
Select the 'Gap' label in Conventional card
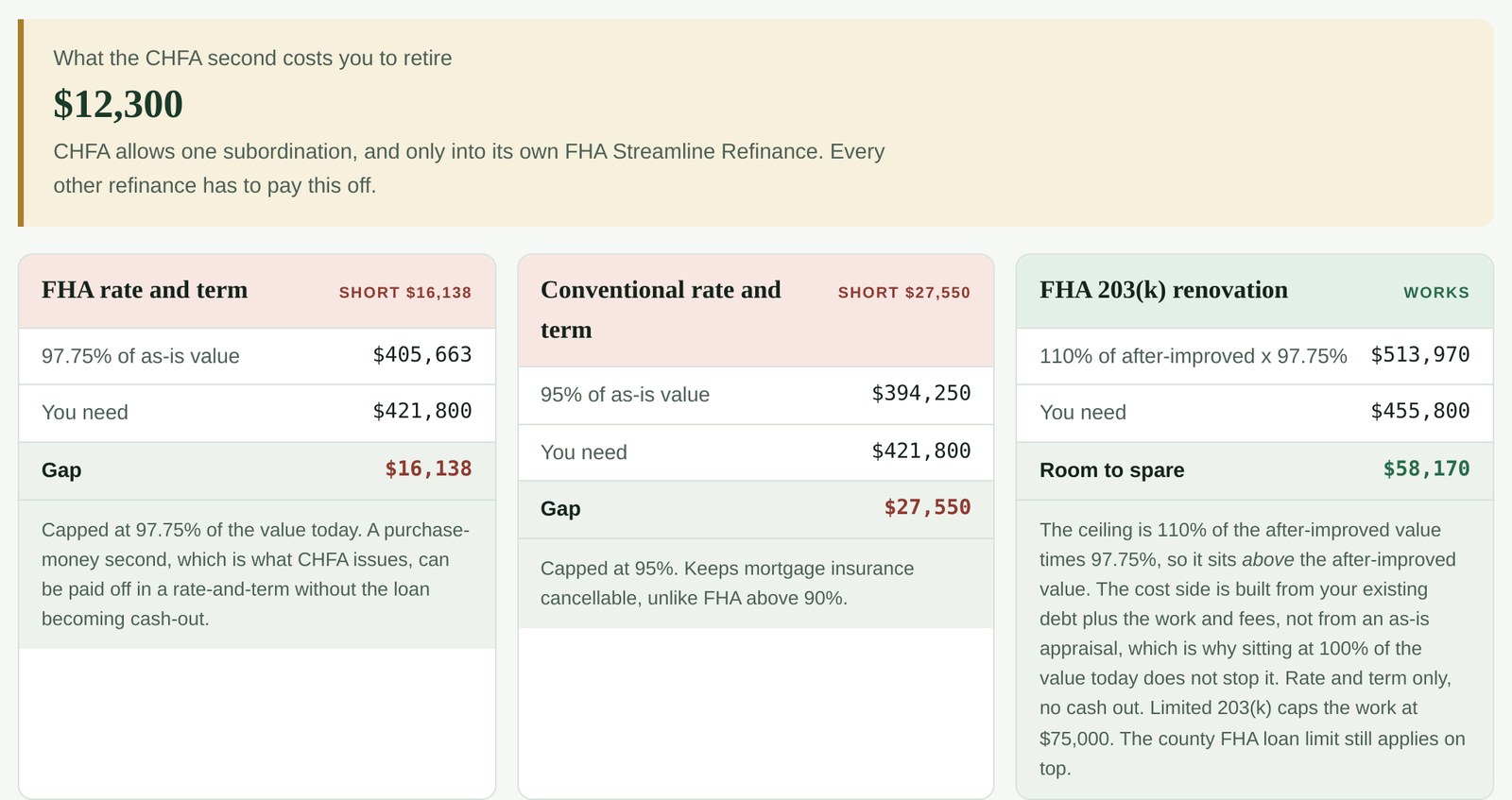coord(560,509)
